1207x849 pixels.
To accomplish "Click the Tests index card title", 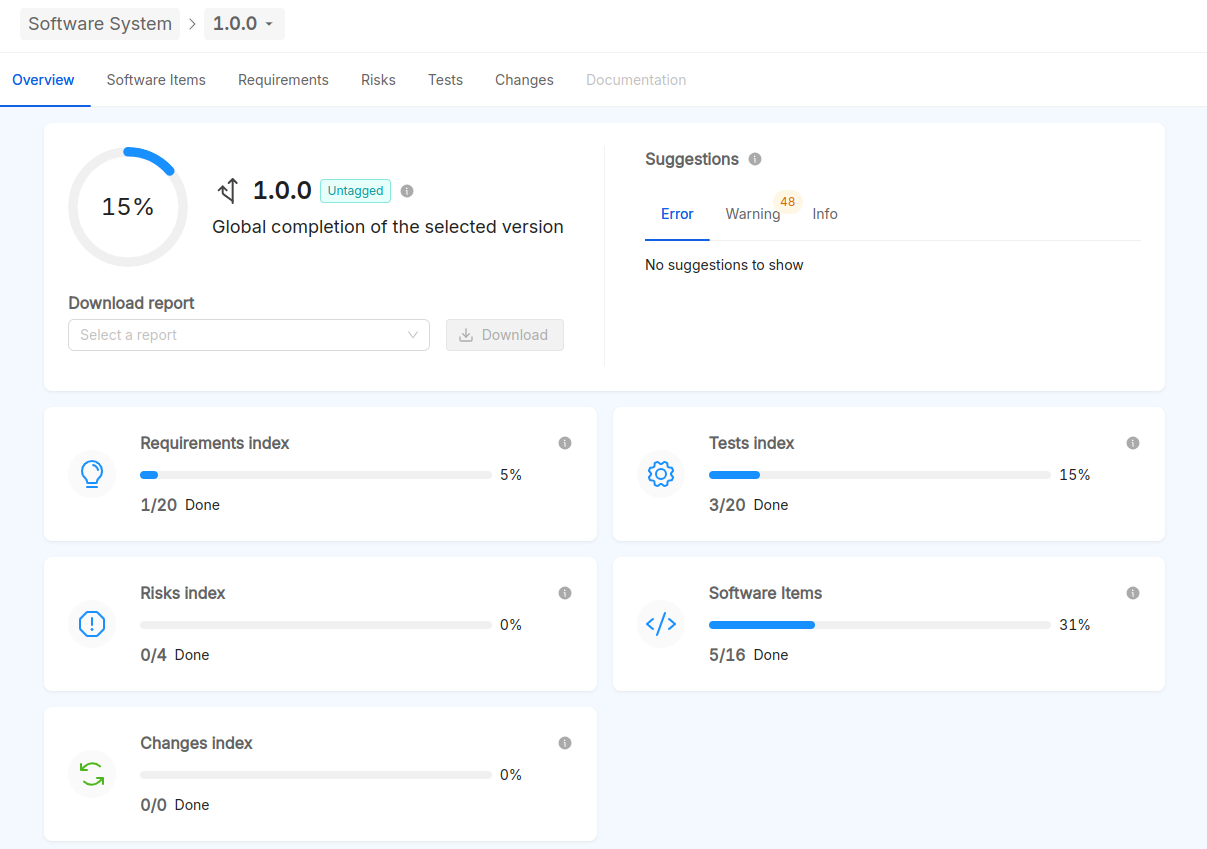I will [752, 443].
